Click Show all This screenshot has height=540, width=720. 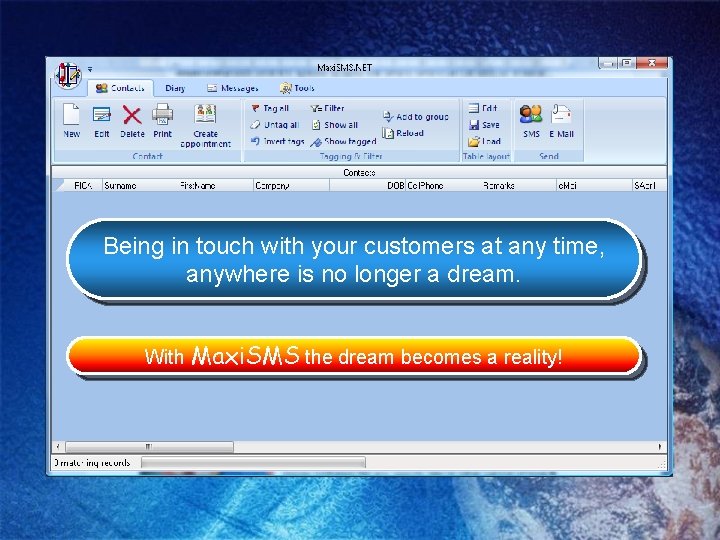click(335, 125)
